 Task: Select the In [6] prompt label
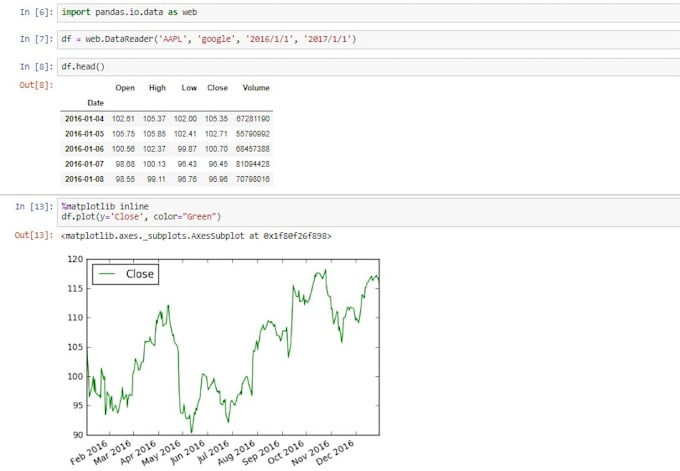36,12
